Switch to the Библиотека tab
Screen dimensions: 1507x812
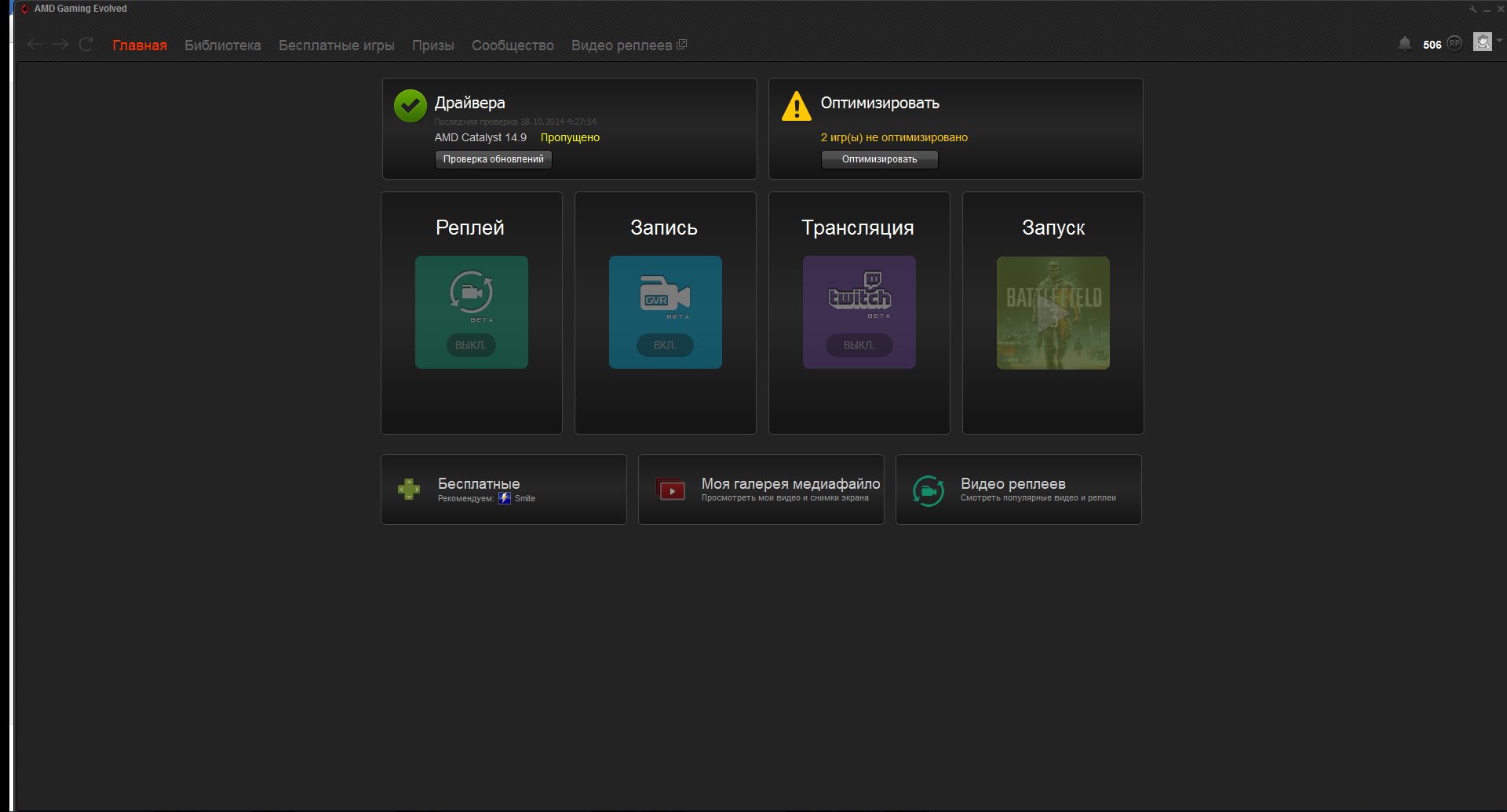(223, 46)
